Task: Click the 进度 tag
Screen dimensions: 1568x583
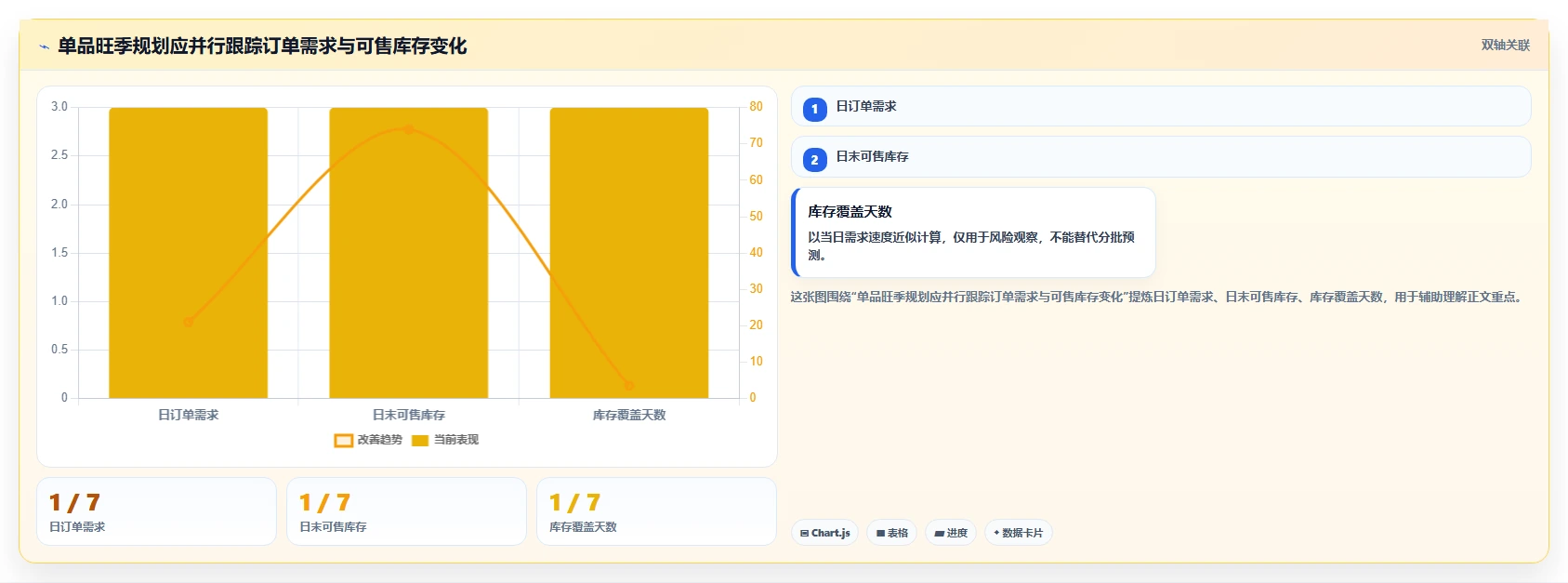Action: 951,533
